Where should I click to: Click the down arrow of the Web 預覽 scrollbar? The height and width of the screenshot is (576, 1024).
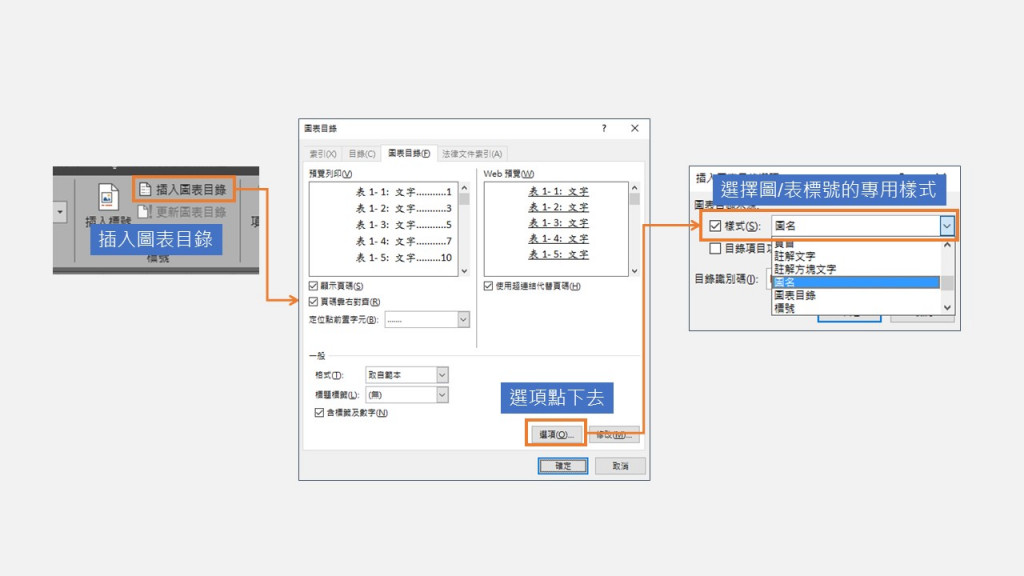point(634,270)
